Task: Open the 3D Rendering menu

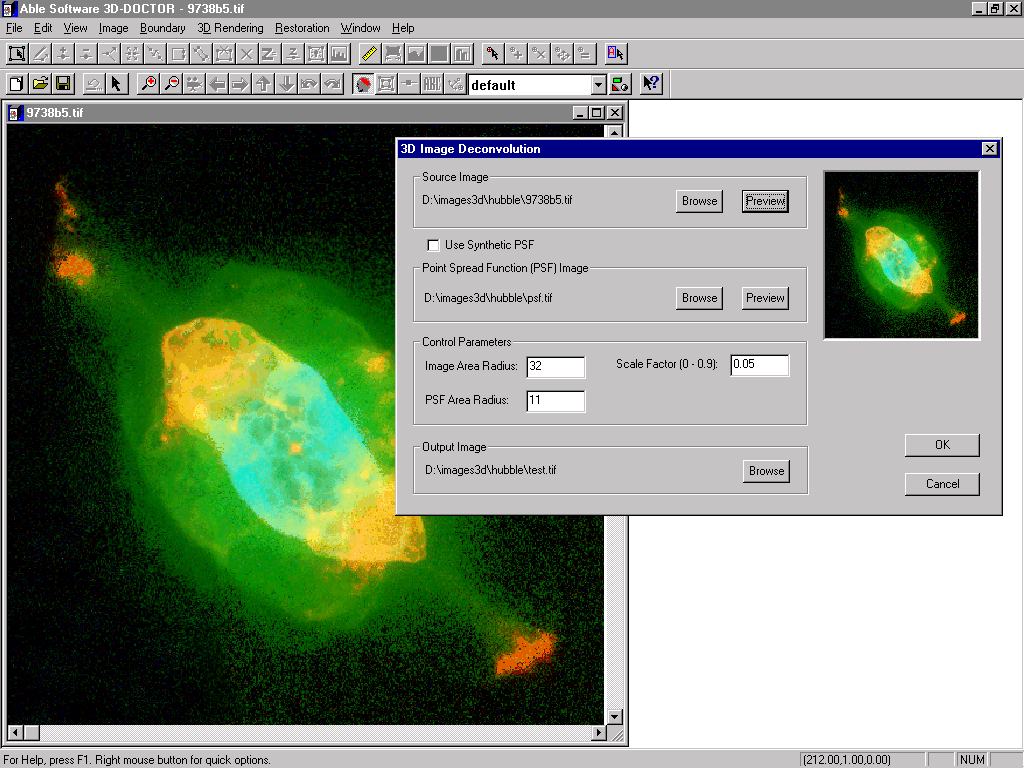Action: click(x=230, y=28)
